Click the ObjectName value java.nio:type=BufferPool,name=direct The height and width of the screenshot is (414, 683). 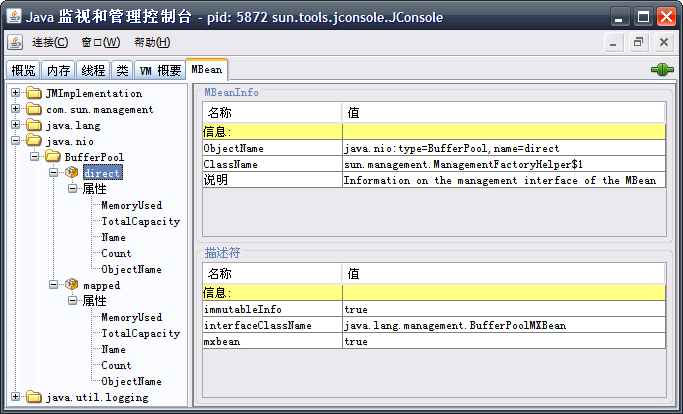(x=504, y=148)
